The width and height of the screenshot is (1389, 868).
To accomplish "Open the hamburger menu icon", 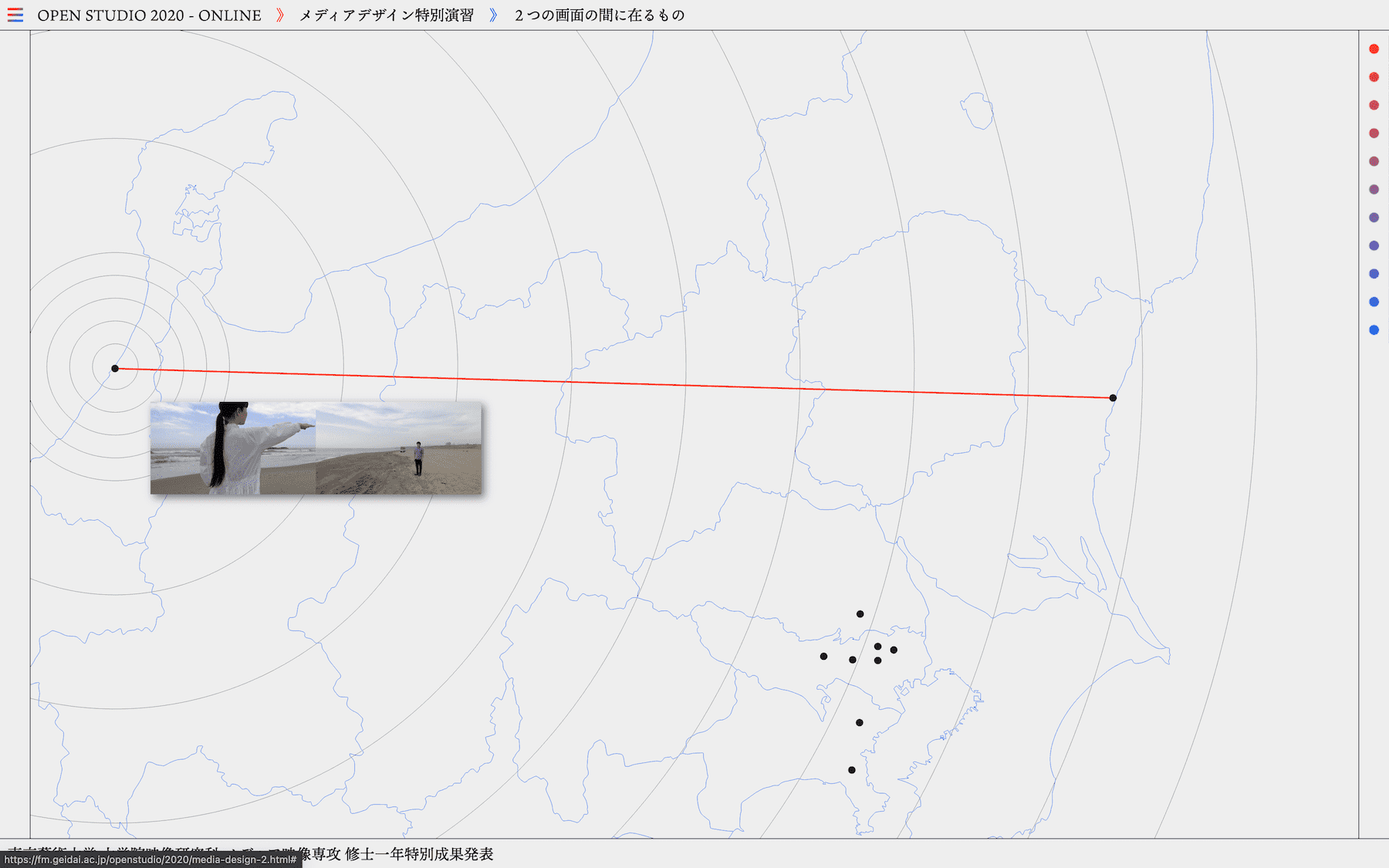I will coord(15,15).
